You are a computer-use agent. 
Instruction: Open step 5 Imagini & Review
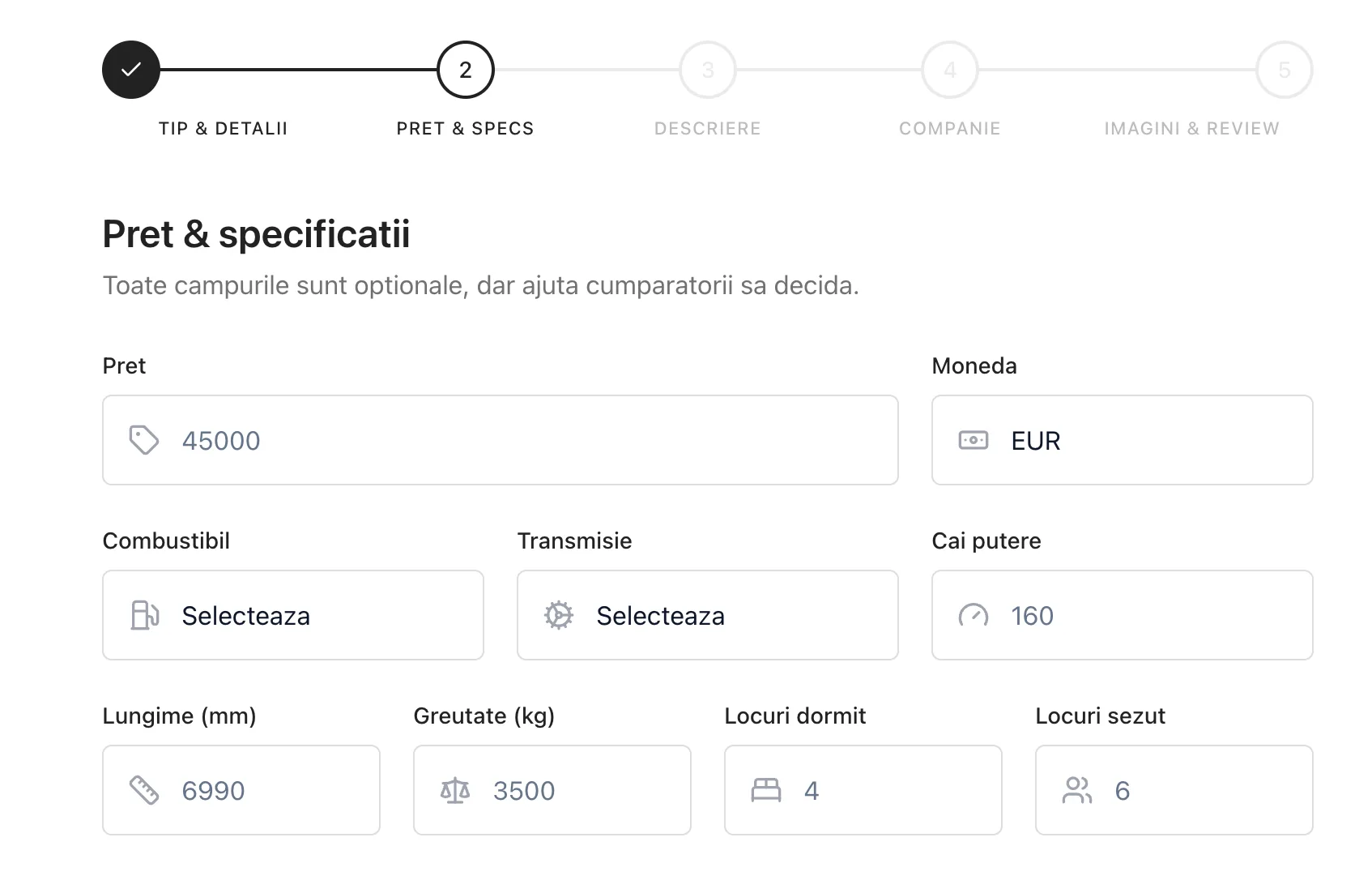(x=1285, y=70)
